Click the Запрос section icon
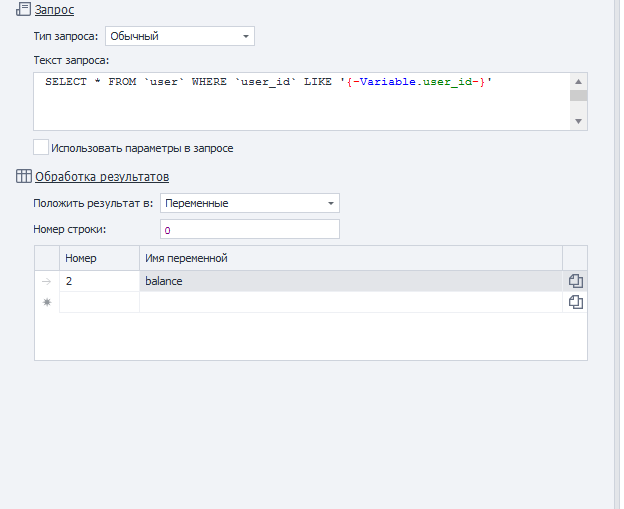 point(23,9)
